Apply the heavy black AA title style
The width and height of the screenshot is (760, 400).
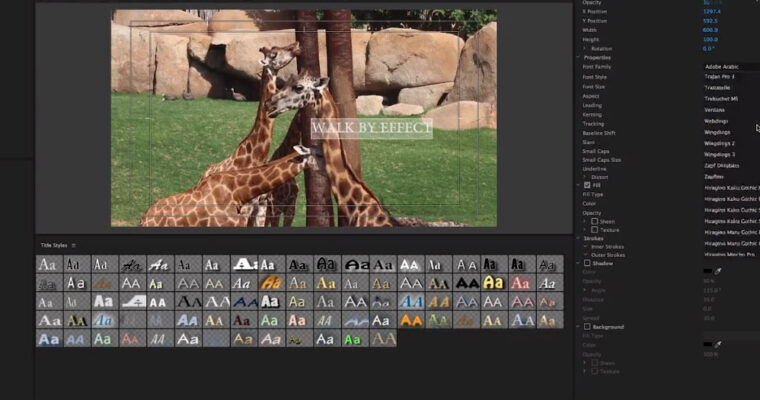[x=466, y=283]
